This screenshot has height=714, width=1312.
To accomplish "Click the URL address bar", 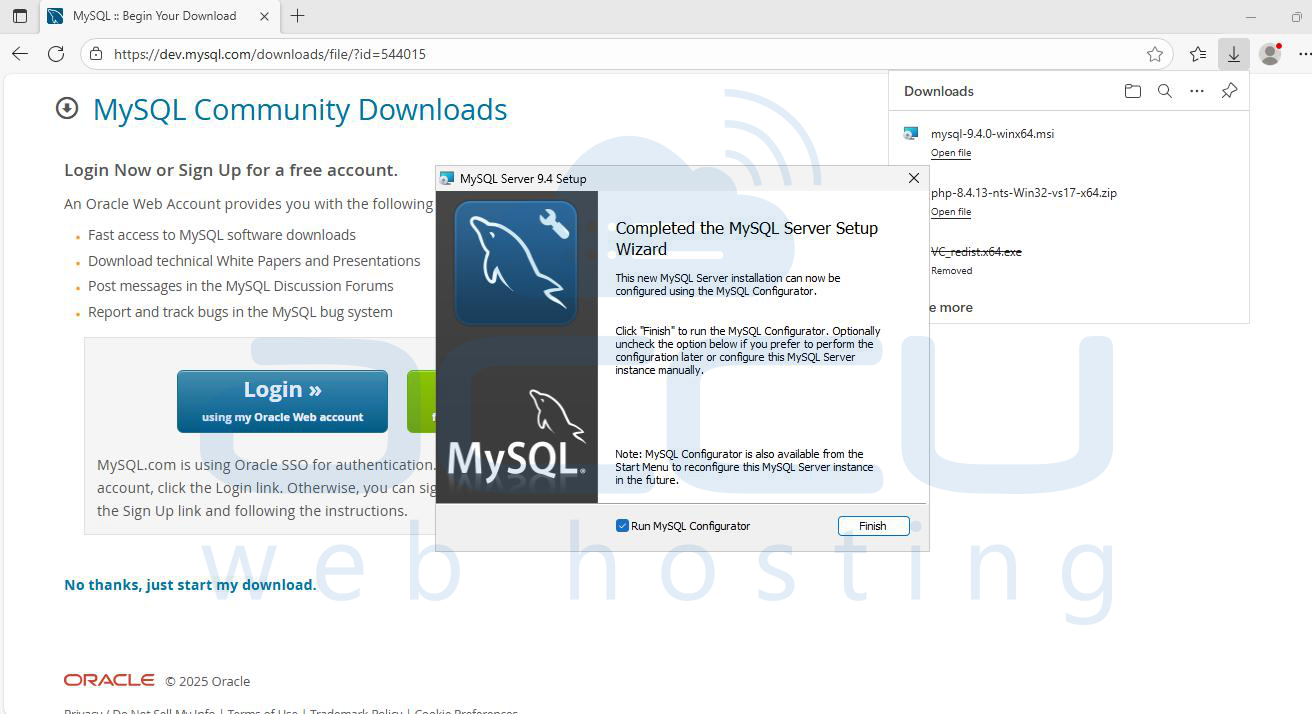I will [x=600, y=54].
